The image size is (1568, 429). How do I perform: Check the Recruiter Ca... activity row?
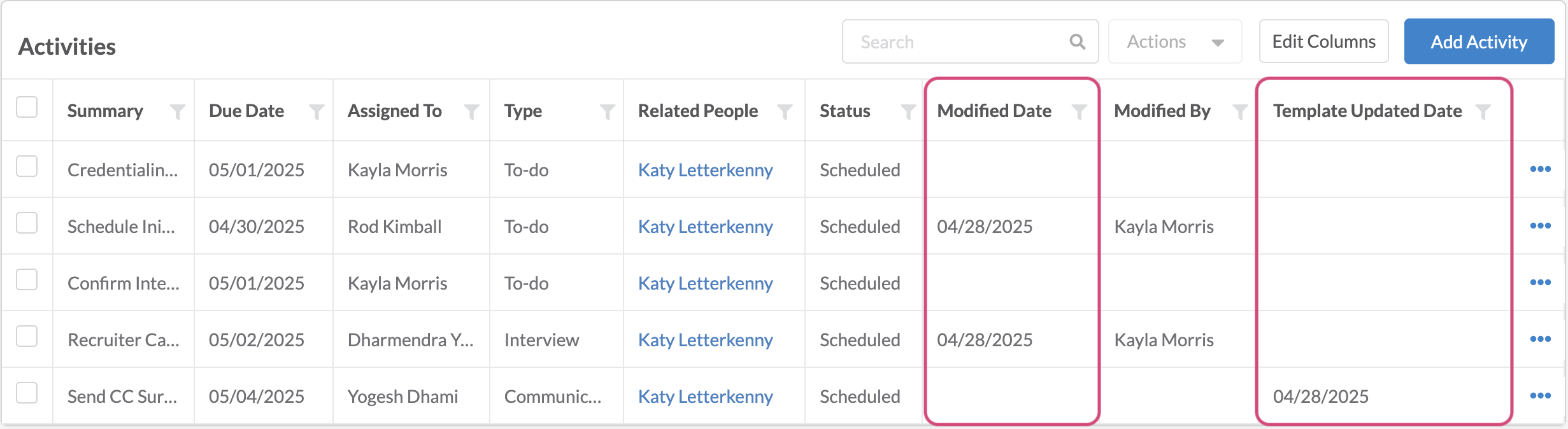coord(27,337)
